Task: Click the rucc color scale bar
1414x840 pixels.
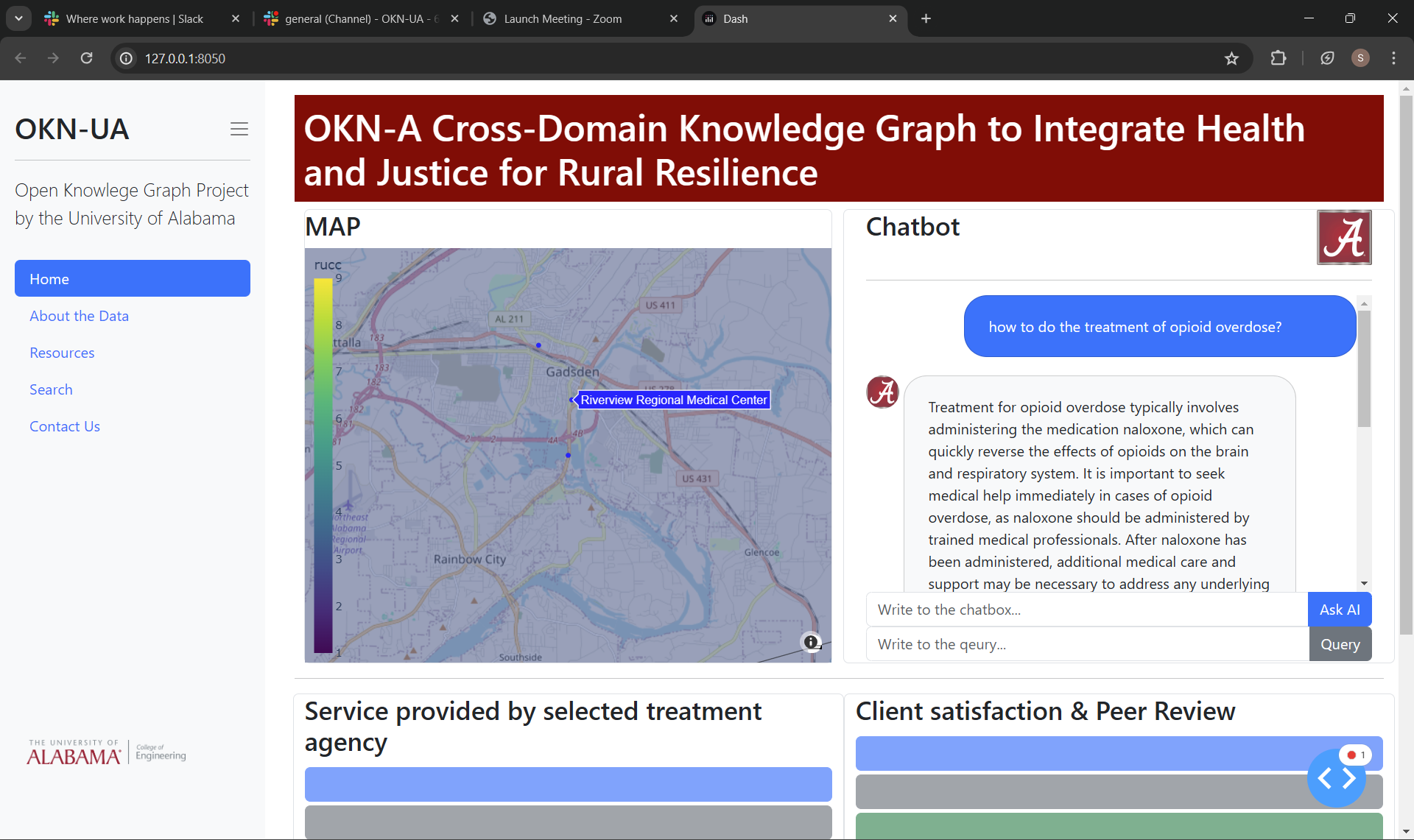Action: point(323,465)
